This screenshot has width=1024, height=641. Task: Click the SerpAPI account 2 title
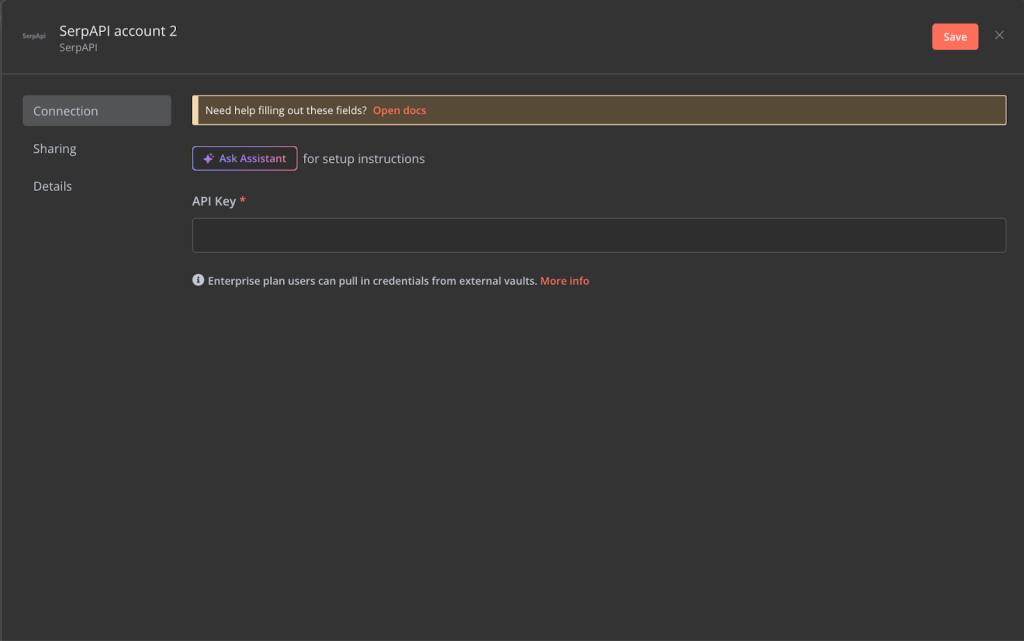[x=118, y=31]
